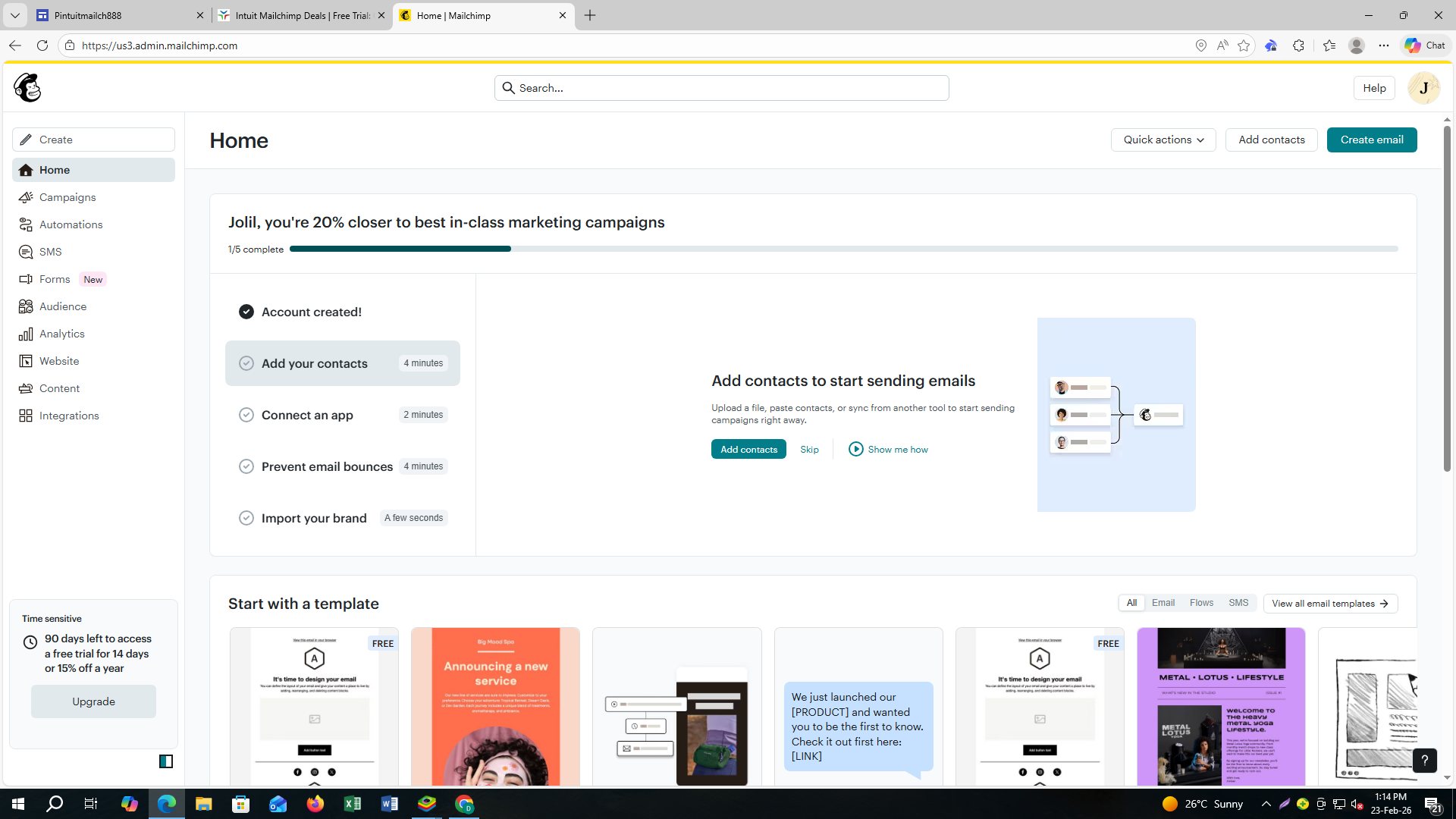Launch Excel from the taskbar
The image size is (1456, 819).
353,804
